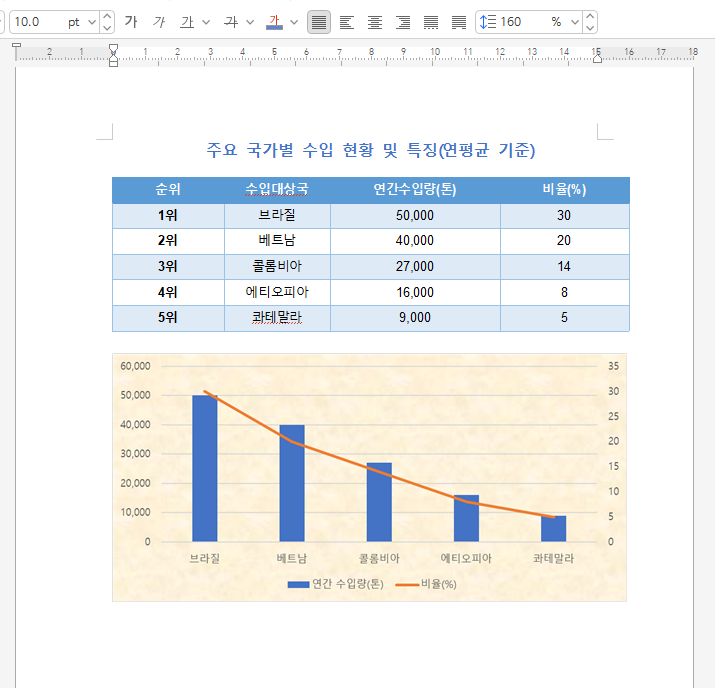Click the 9,000 table cell

(415, 318)
